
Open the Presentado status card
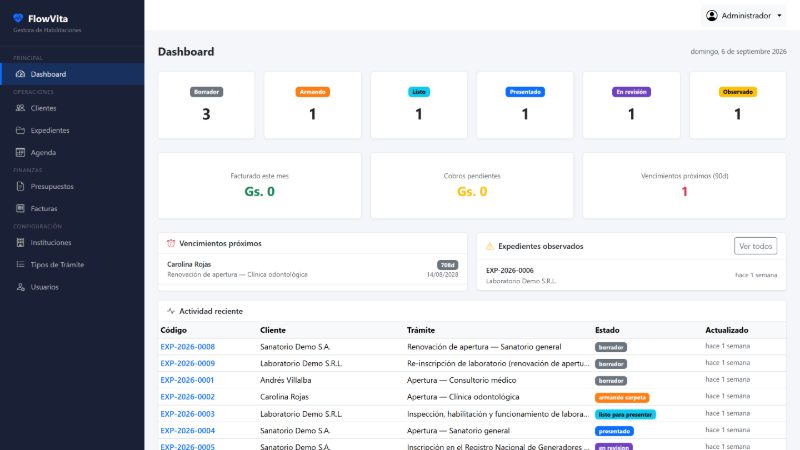pos(525,105)
